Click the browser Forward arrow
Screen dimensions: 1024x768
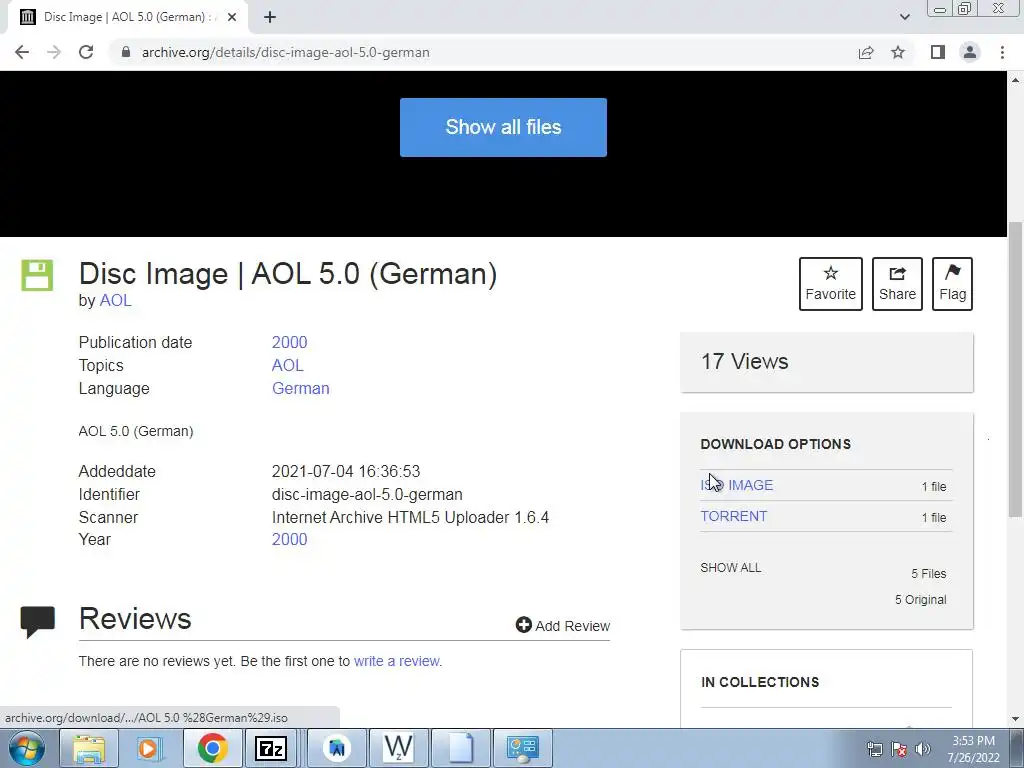[54, 52]
